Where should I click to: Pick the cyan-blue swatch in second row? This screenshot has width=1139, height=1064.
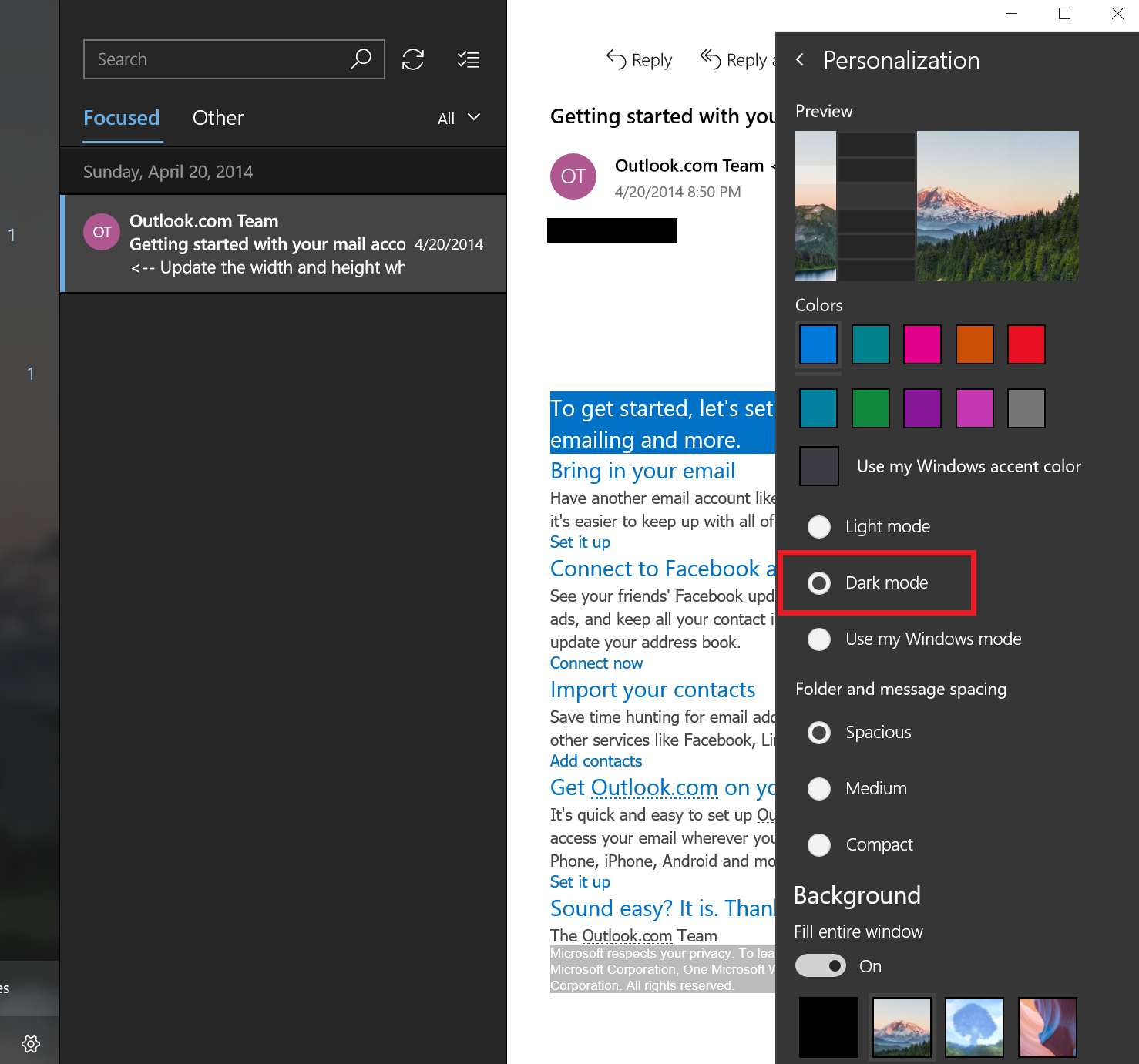[x=818, y=408]
